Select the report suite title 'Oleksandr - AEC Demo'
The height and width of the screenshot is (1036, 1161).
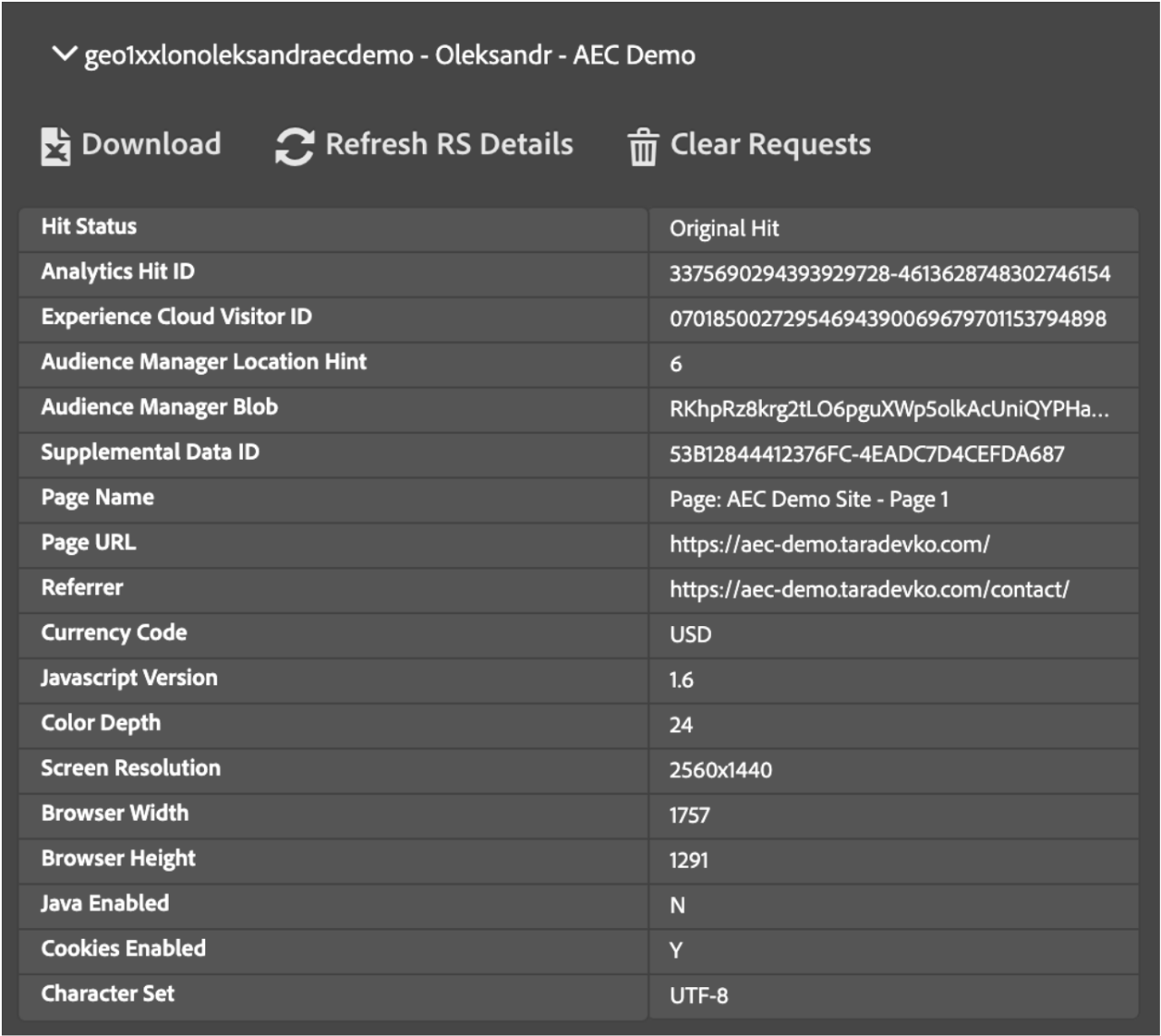pos(565,54)
